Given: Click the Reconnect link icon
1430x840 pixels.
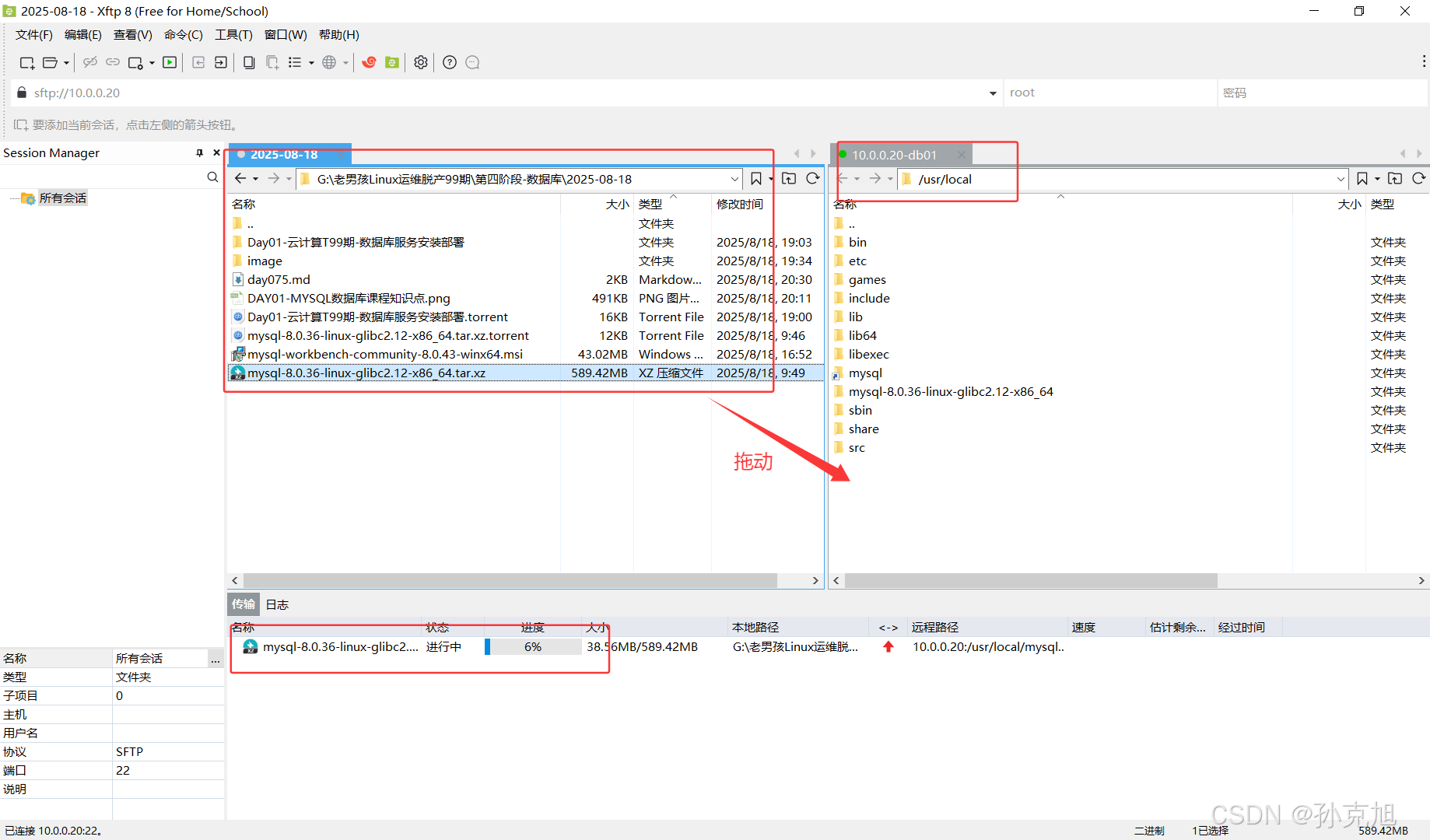Looking at the screenshot, I should click(x=113, y=62).
